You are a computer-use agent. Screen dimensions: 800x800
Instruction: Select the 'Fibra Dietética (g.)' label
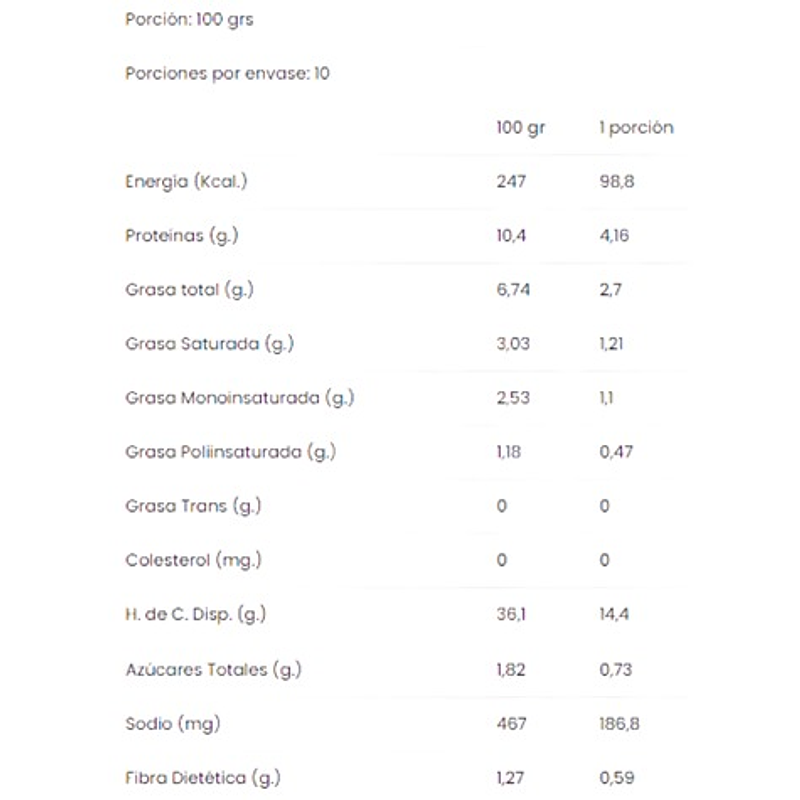pos(203,777)
